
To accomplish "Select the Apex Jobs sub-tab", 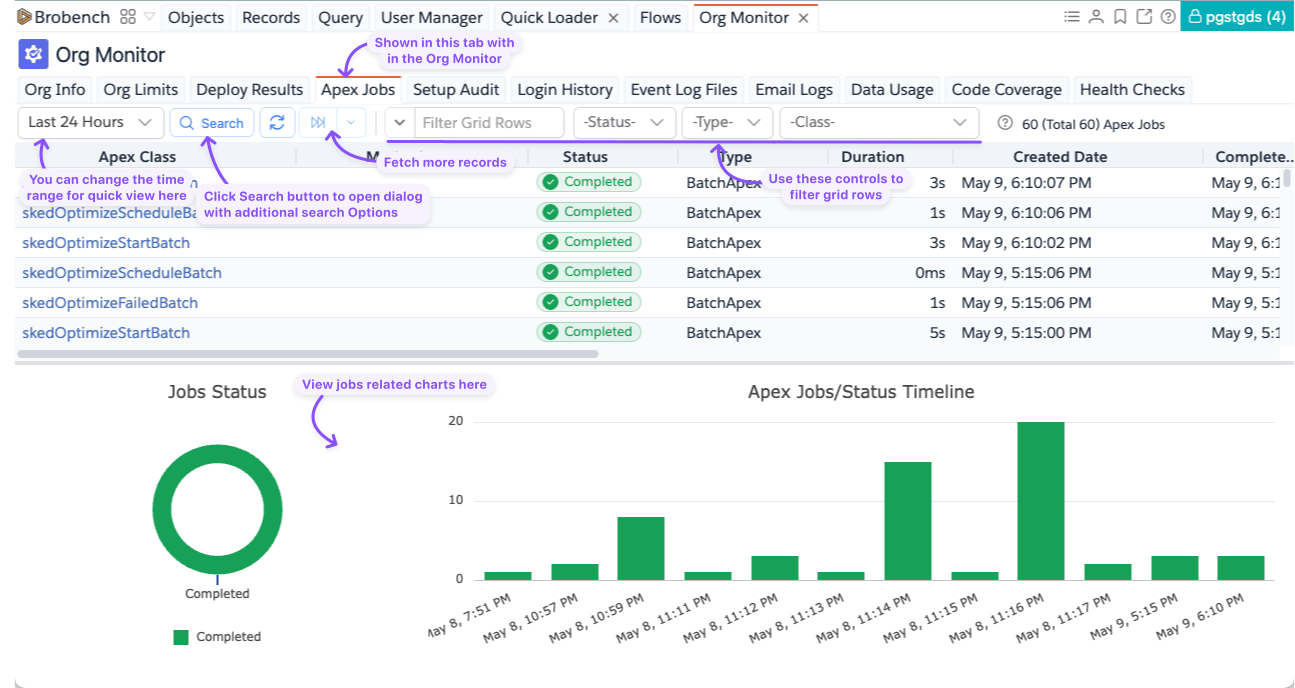I will tap(358, 90).
